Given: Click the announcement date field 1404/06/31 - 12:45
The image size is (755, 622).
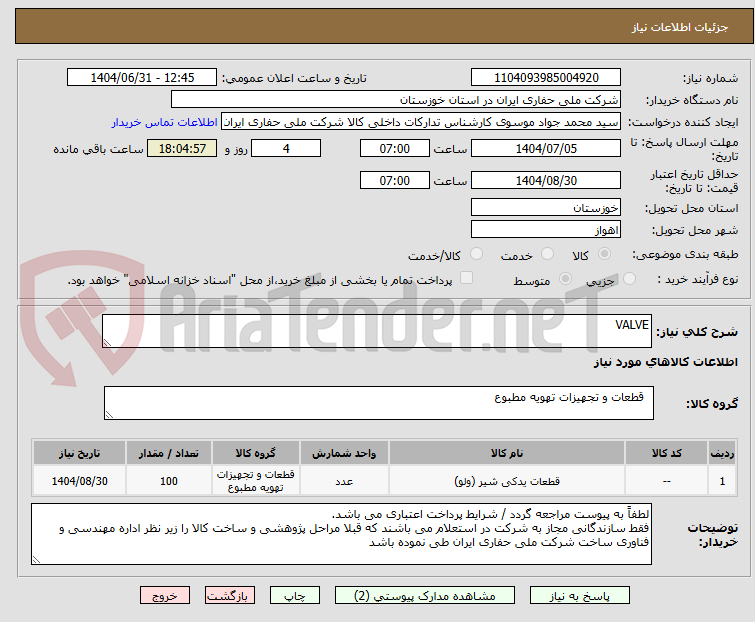Looking at the screenshot, I should click(142, 78).
